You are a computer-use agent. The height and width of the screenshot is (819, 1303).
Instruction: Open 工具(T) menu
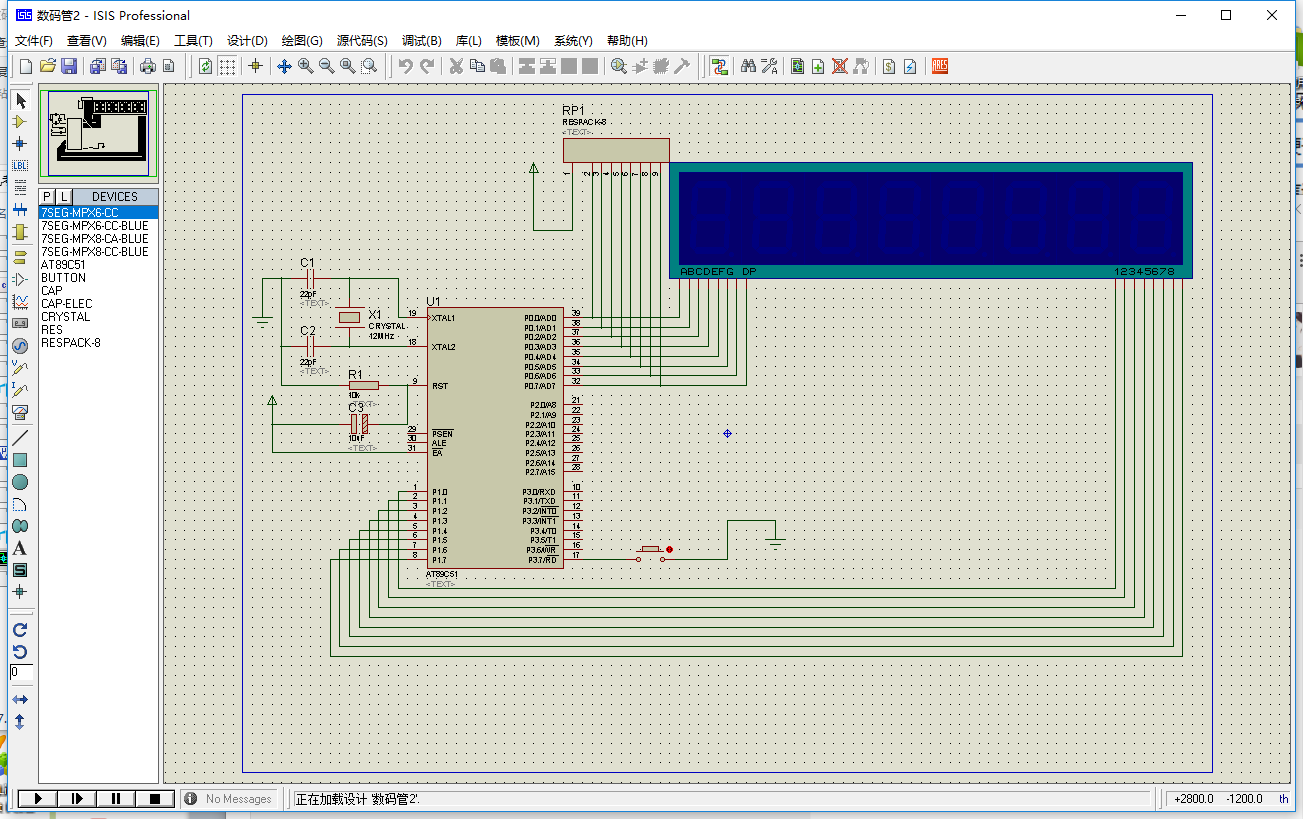(x=193, y=41)
